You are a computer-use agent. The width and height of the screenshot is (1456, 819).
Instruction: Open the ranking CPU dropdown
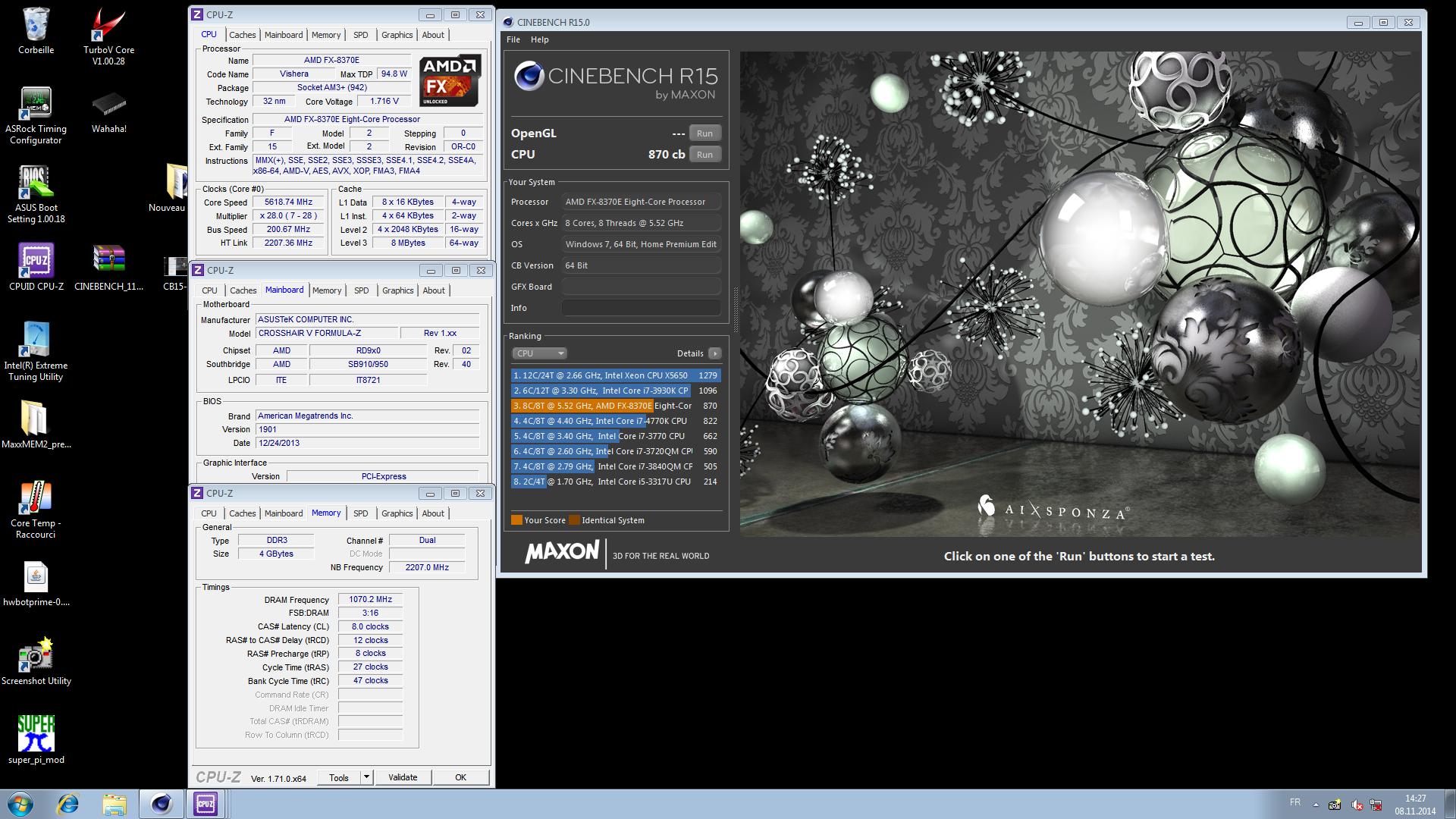click(540, 353)
